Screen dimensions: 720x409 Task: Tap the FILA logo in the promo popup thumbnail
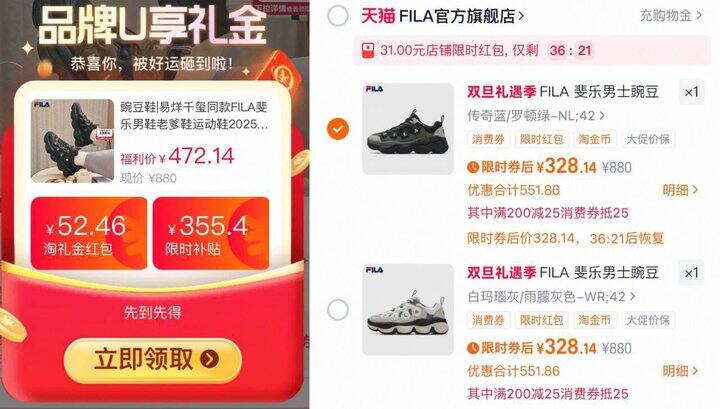(41, 105)
